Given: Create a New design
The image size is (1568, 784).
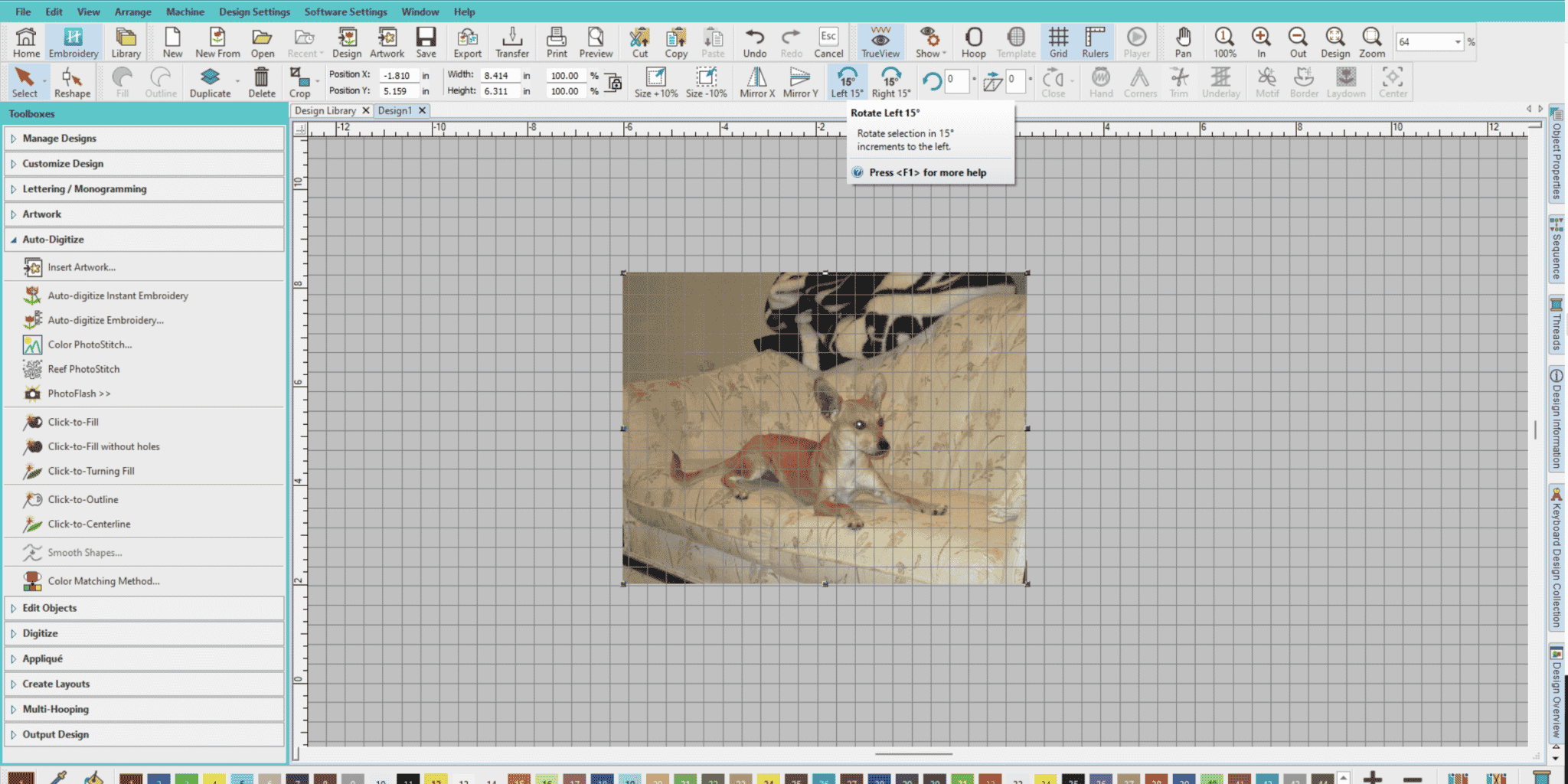Looking at the screenshot, I should [x=172, y=42].
